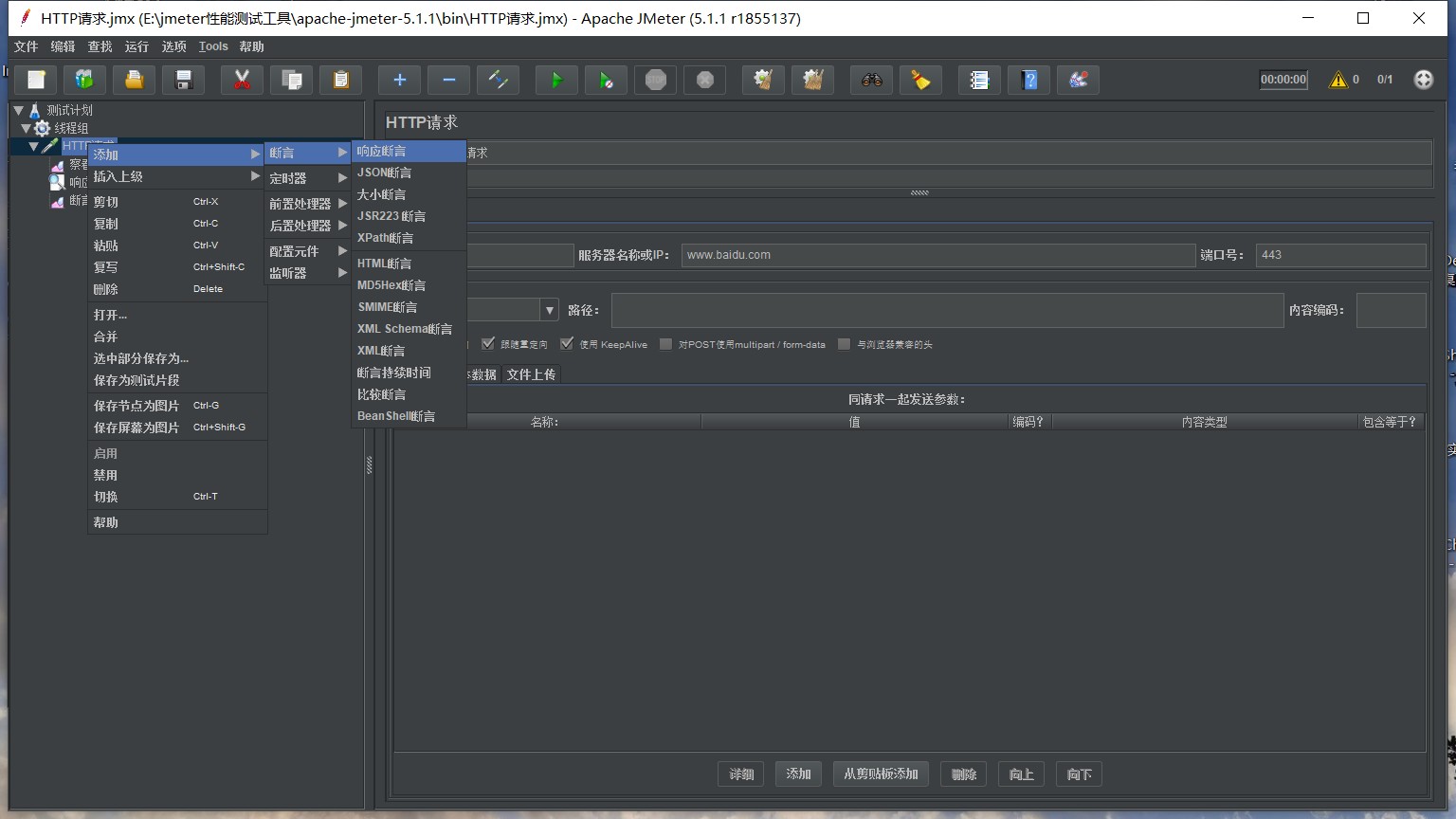Viewport: 1456px width, 819px height.
Task: Click the vertical splitter handle beside the tree
Action: point(369,464)
